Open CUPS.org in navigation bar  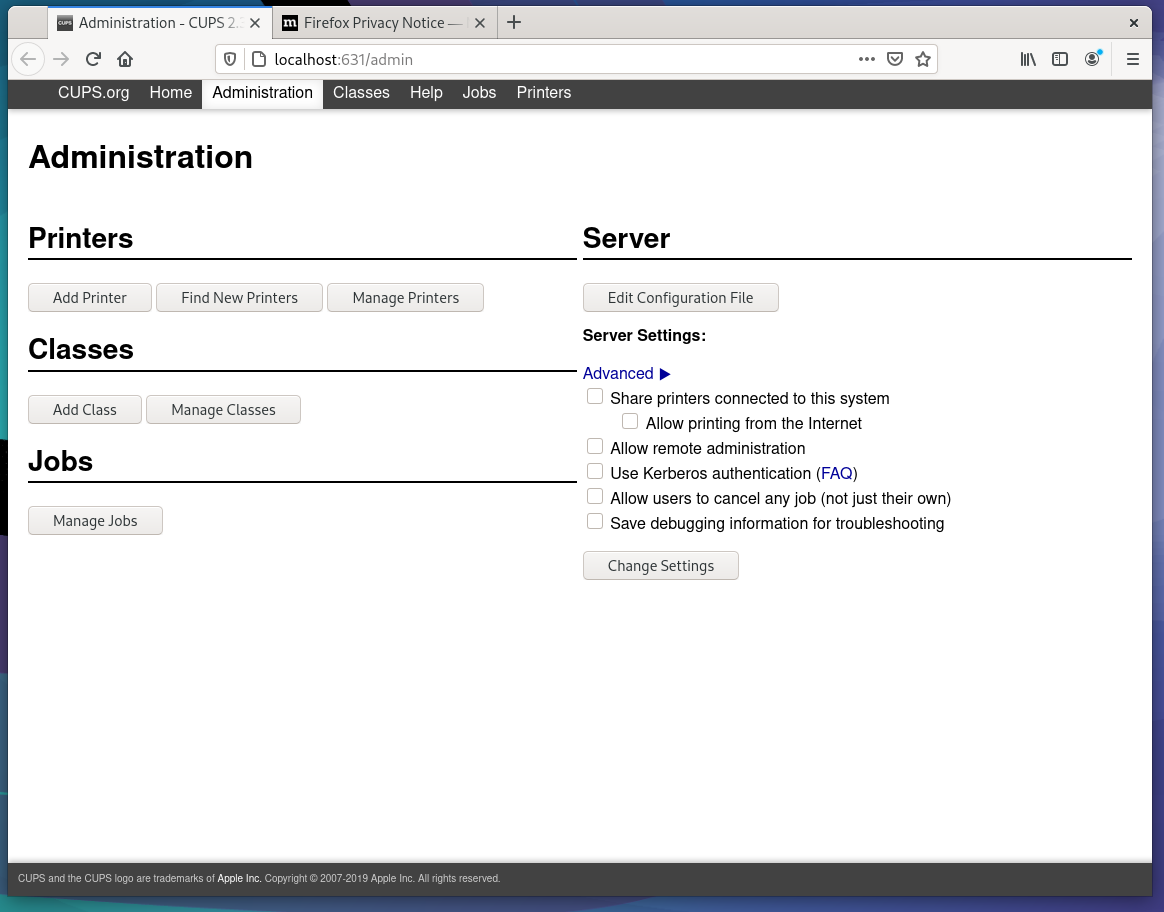point(94,93)
